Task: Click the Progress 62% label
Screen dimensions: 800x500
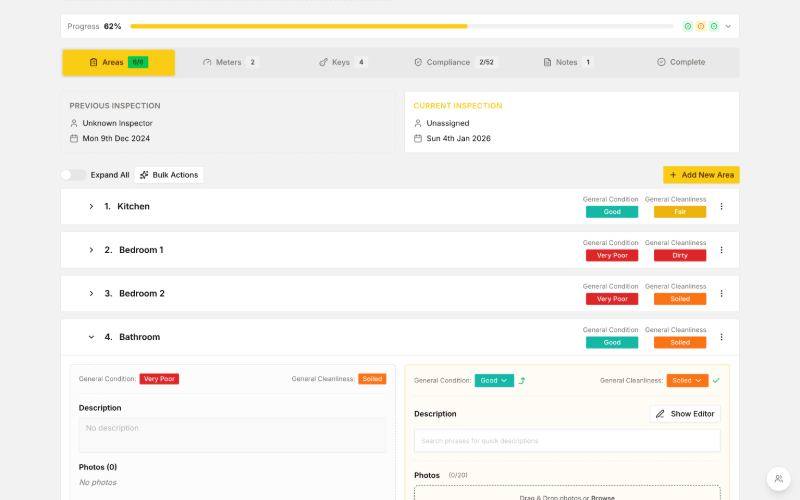Action: [x=94, y=27]
